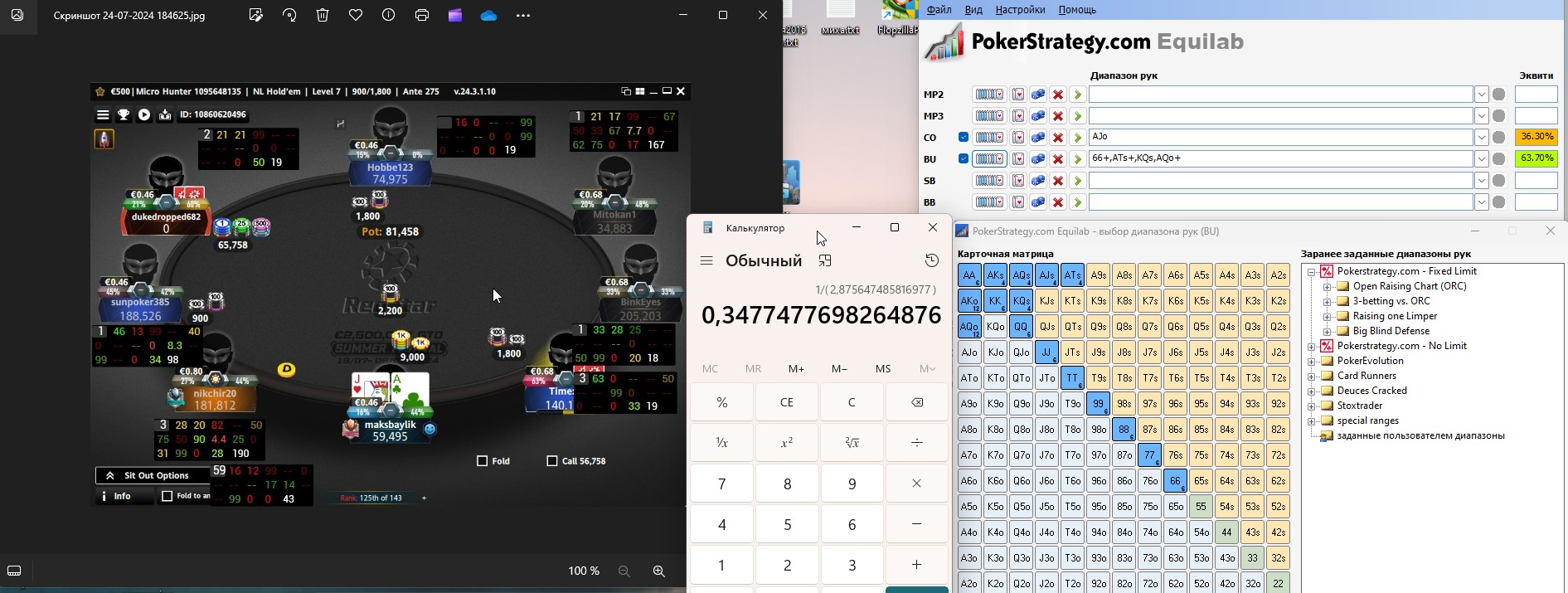This screenshot has height=593, width=1568.
Task: Click the BU range text field
Action: point(1281,158)
